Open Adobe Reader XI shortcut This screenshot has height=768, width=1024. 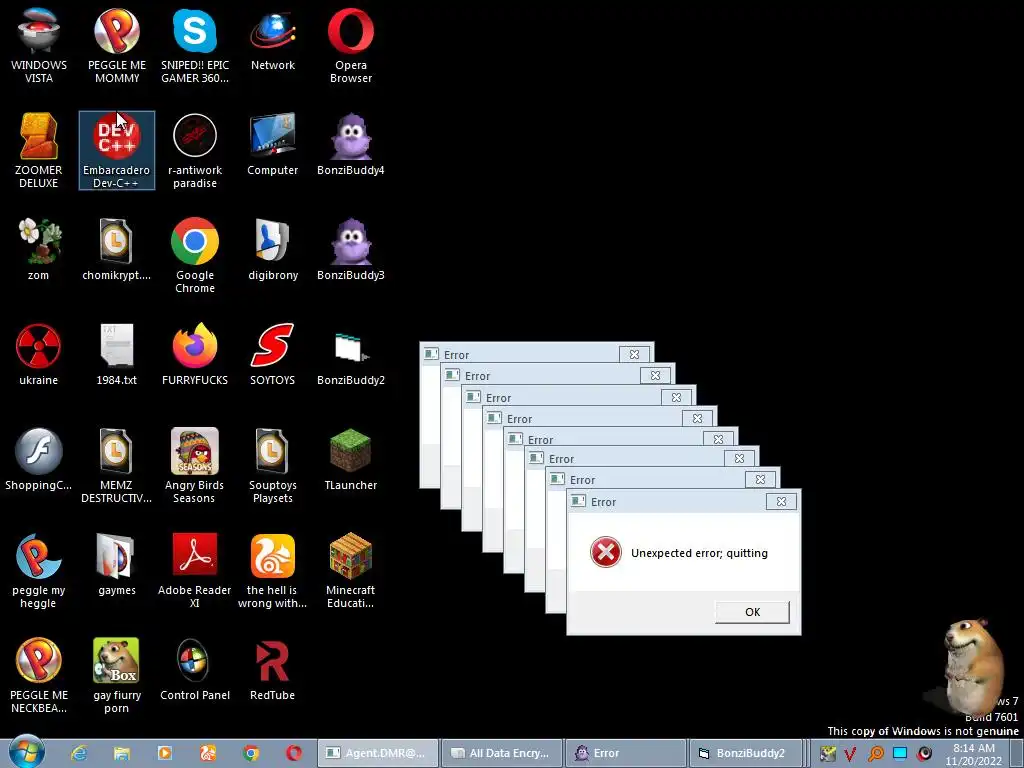195,571
